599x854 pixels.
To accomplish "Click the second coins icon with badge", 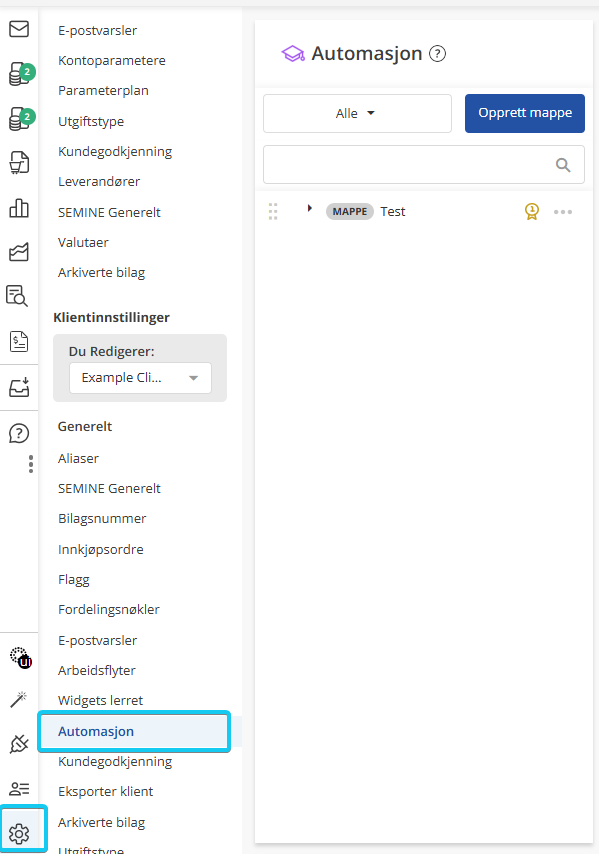I will [21, 119].
